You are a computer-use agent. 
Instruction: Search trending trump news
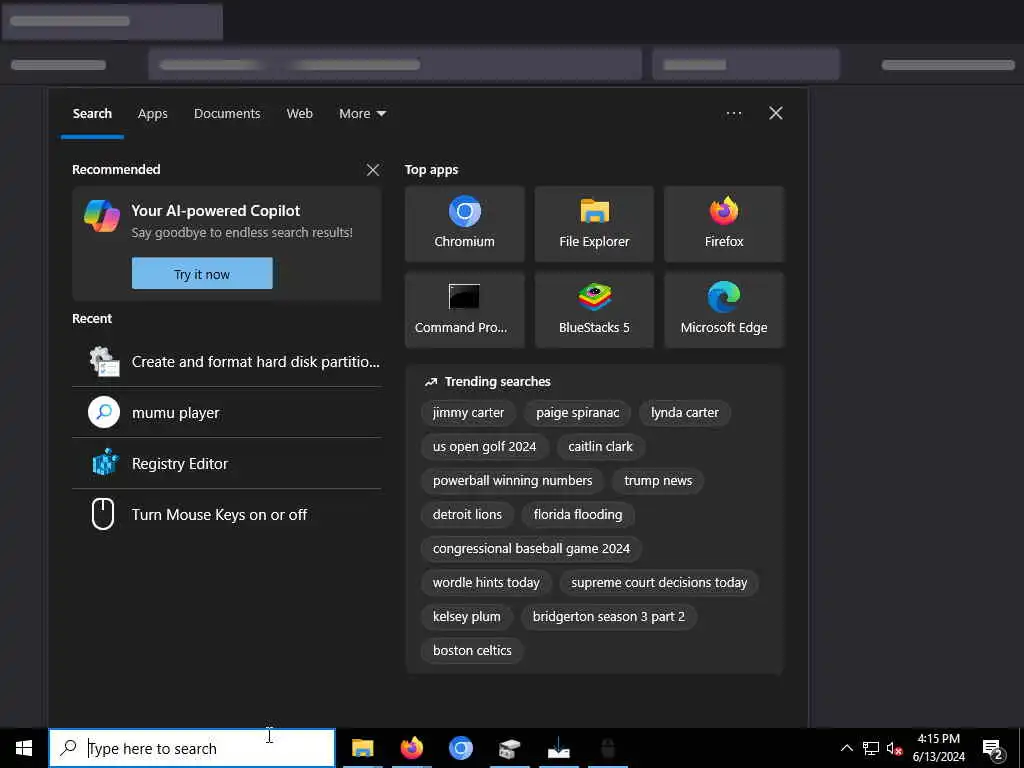click(x=658, y=481)
